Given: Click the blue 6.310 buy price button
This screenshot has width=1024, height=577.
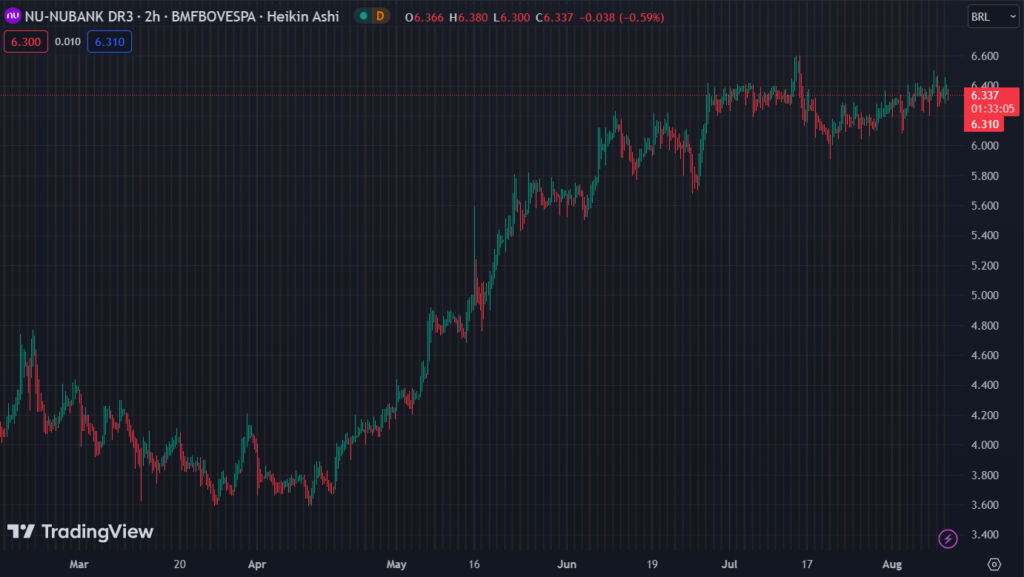Looking at the screenshot, I should pos(110,42).
